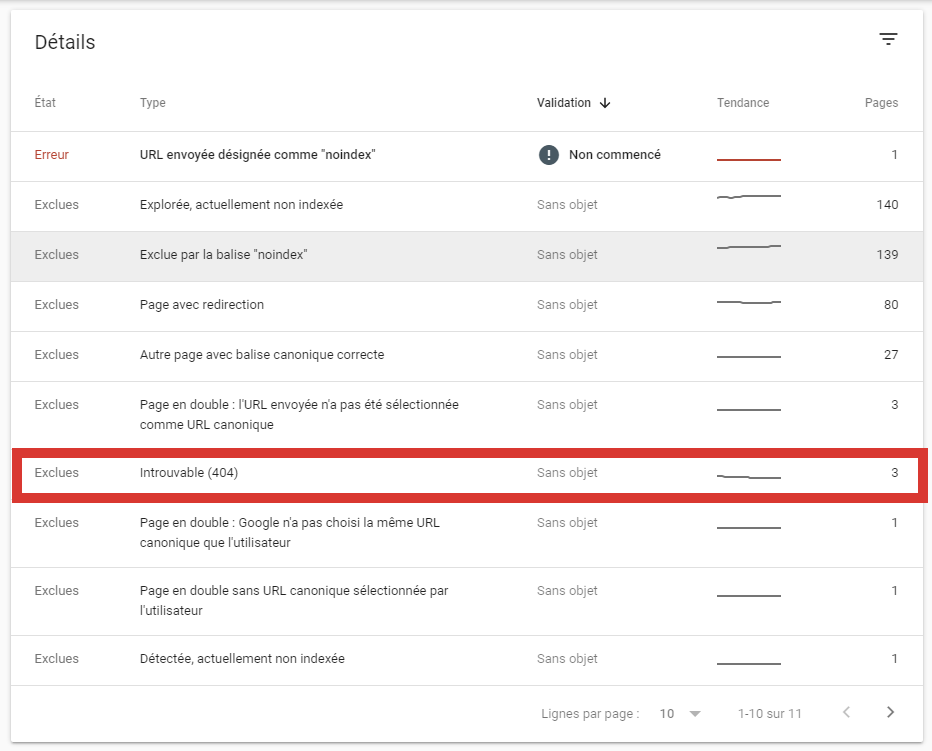Click the sort arrow next to Validation
This screenshot has width=932, height=751.
pyautogui.click(x=606, y=103)
